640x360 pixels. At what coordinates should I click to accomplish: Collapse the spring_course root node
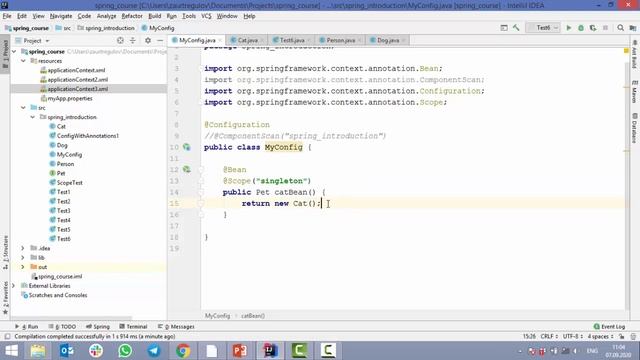coord(14,51)
